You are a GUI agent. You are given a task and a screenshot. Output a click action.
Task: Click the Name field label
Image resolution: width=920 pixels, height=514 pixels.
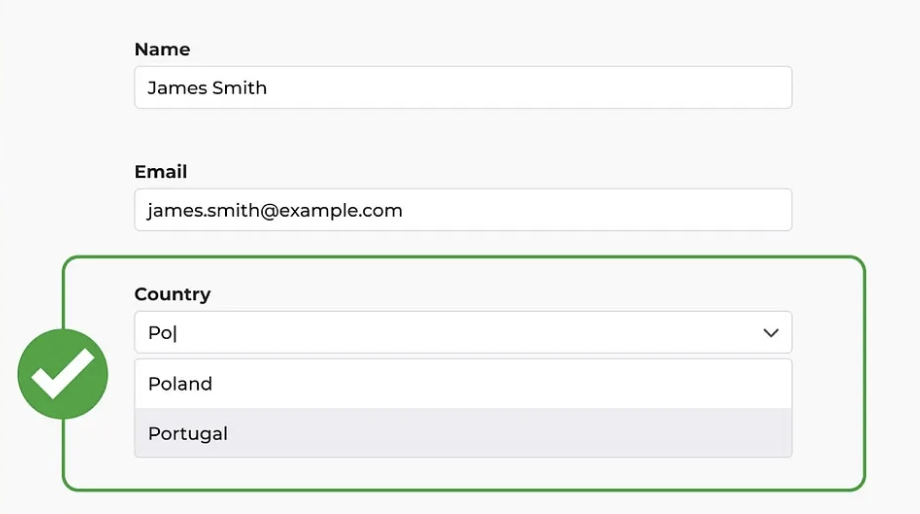(162, 49)
